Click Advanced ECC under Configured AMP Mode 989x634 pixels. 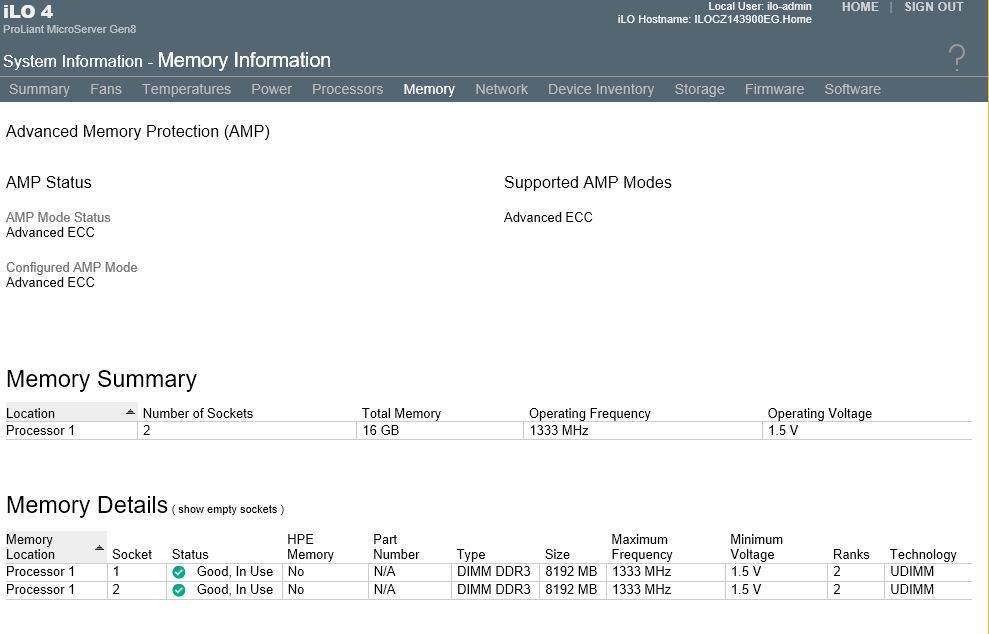point(50,283)
